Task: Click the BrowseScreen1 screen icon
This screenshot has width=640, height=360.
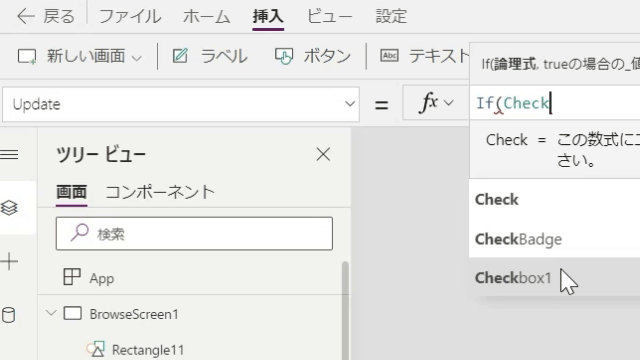Action: 73,313
